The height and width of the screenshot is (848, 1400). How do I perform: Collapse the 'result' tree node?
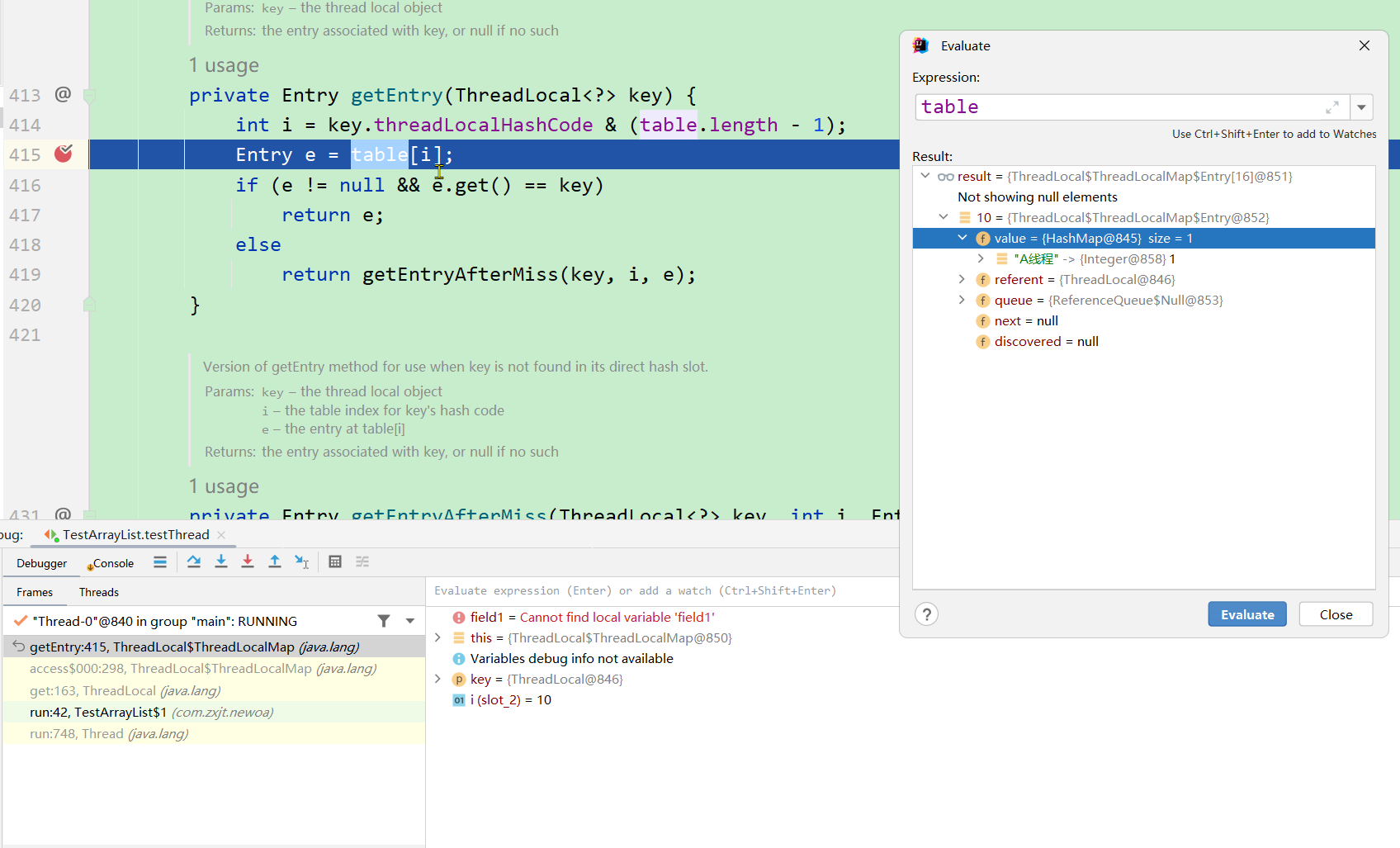coord(925,176)
